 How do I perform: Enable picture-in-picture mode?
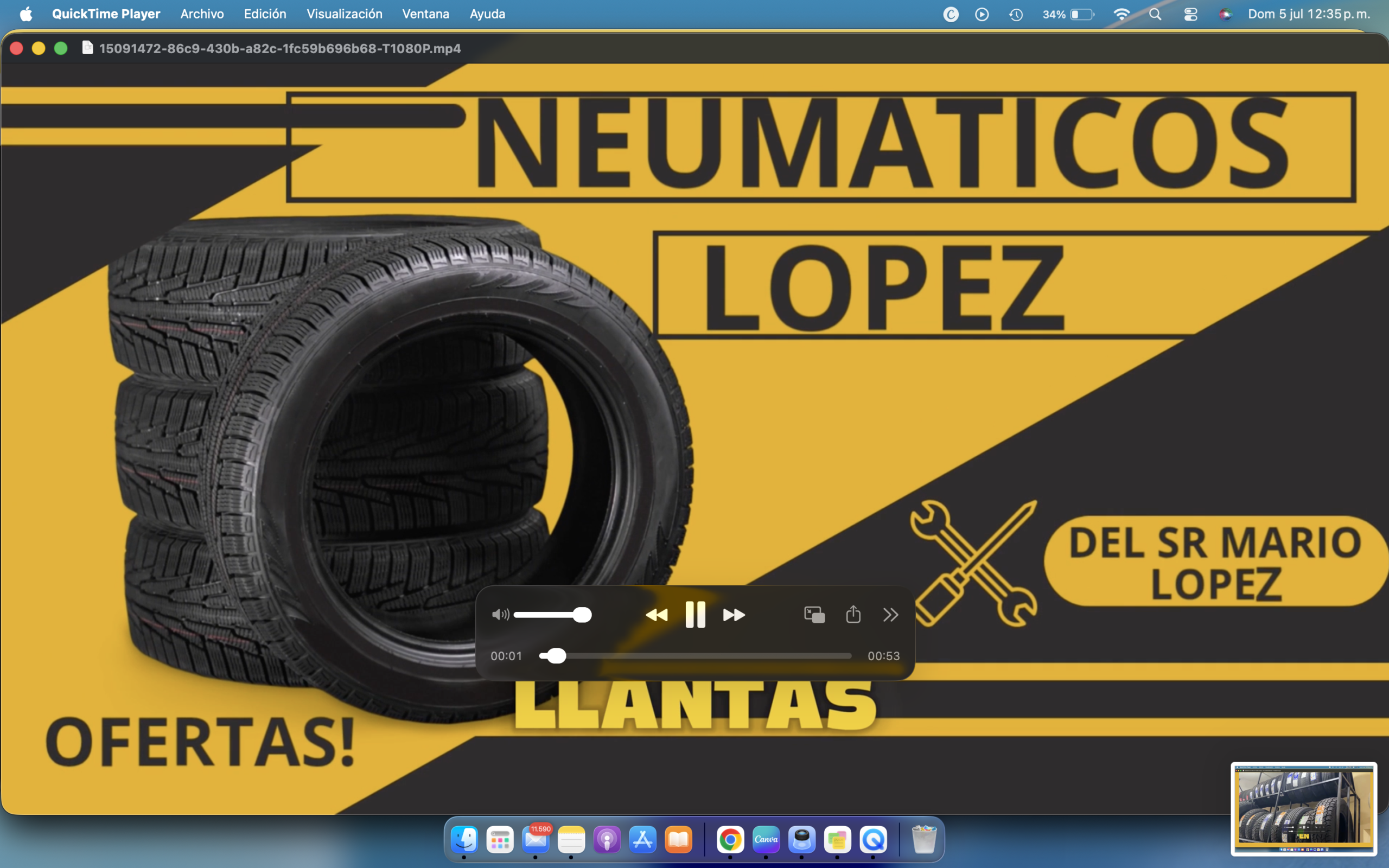pyautogui.click(x=814, y=615)
